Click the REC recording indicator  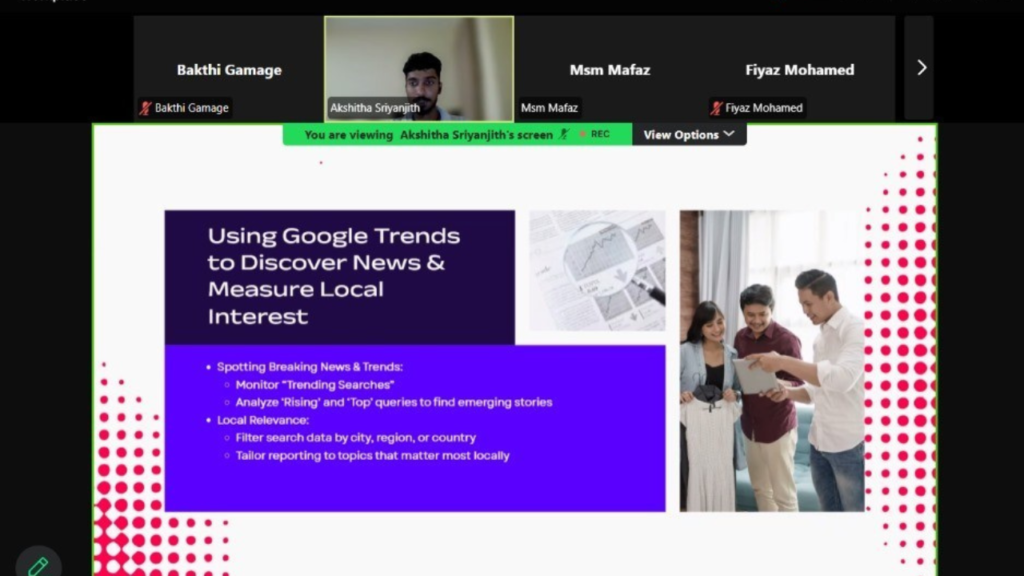pyautogui.click(x=599, y=134)
